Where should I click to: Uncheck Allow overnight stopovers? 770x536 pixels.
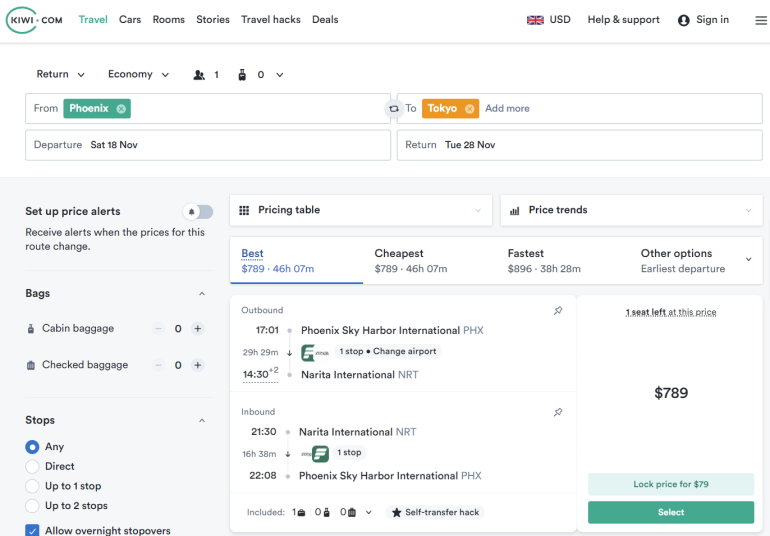click(x=33, y=531)
